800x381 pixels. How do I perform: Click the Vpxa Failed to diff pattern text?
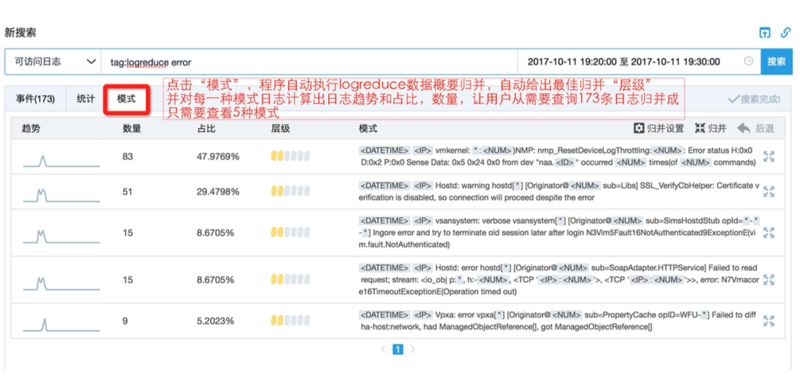(558, 321)
